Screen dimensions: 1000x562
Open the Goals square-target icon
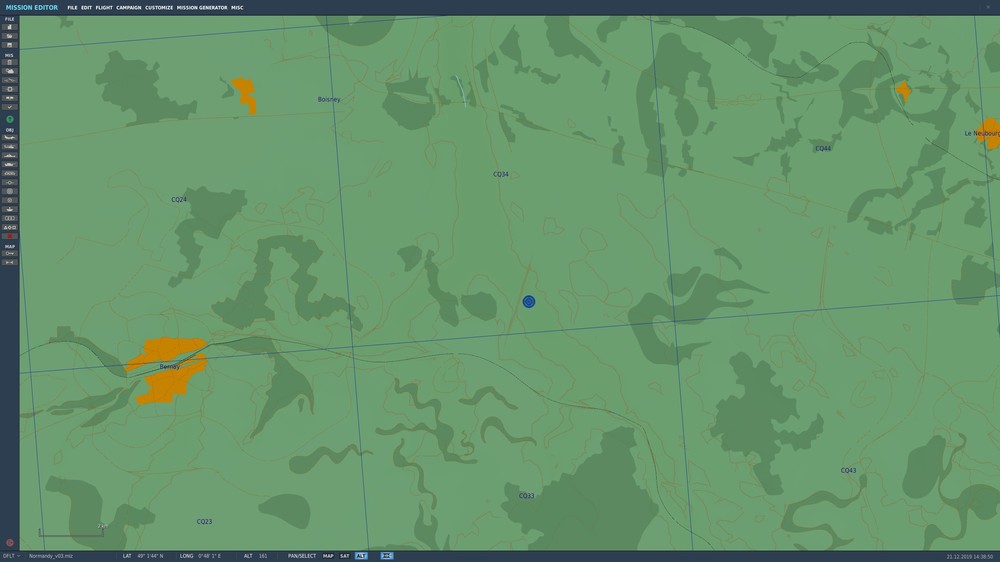tap(10, 89)
